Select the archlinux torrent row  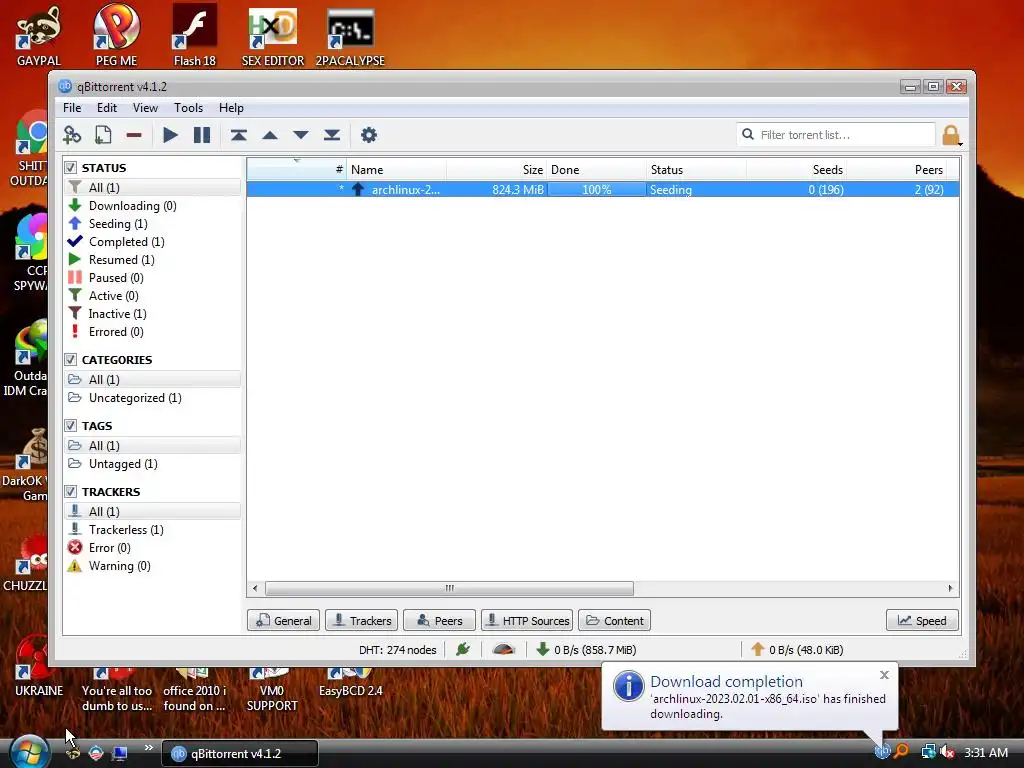click(603, 189)
